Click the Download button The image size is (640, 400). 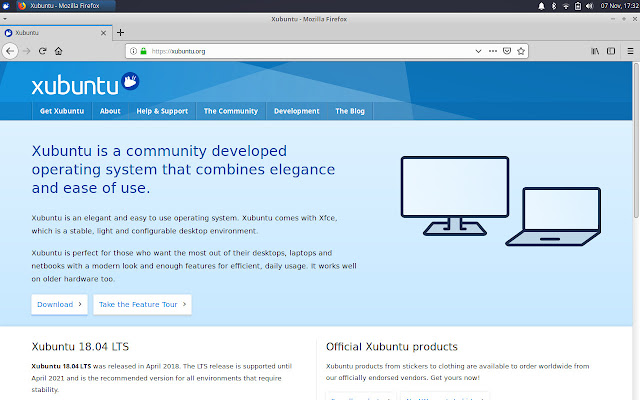60,304
